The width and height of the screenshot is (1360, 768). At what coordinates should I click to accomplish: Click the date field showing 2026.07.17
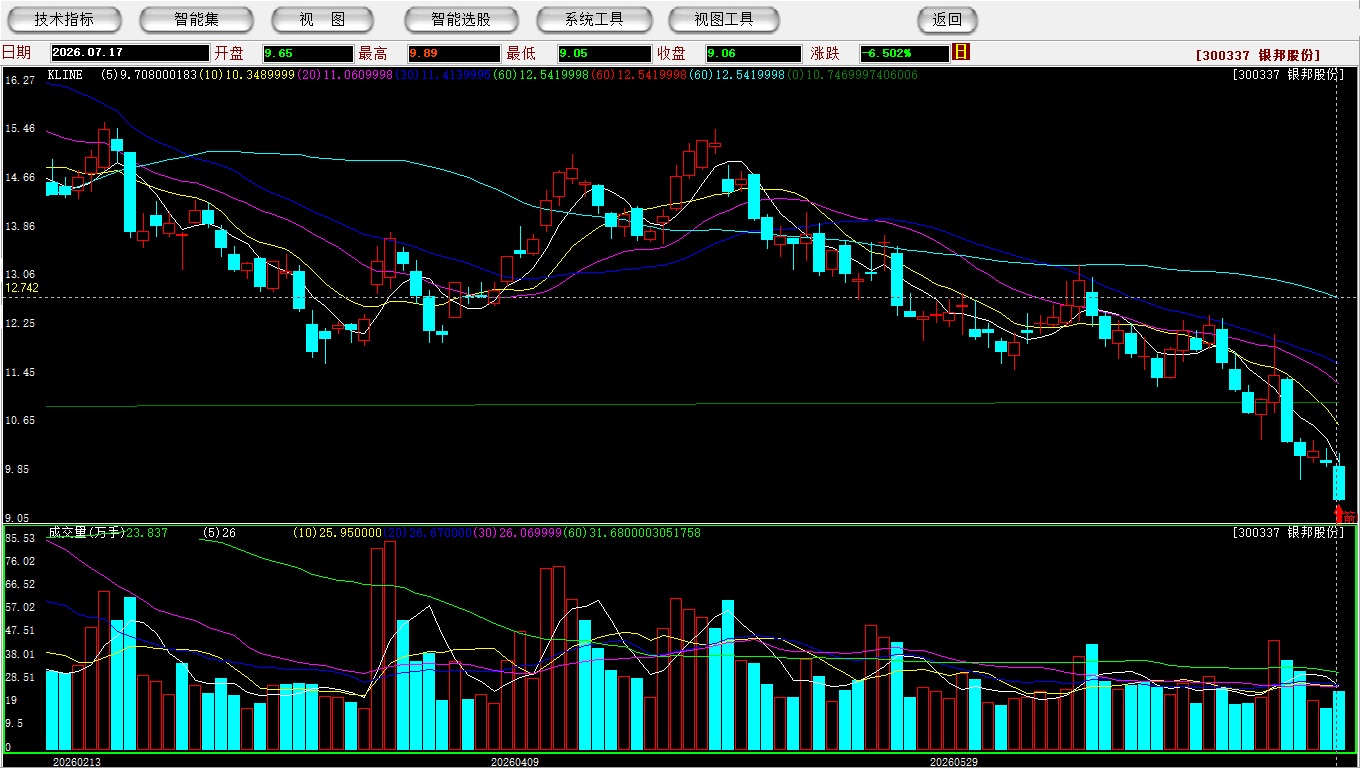[129, 53]
